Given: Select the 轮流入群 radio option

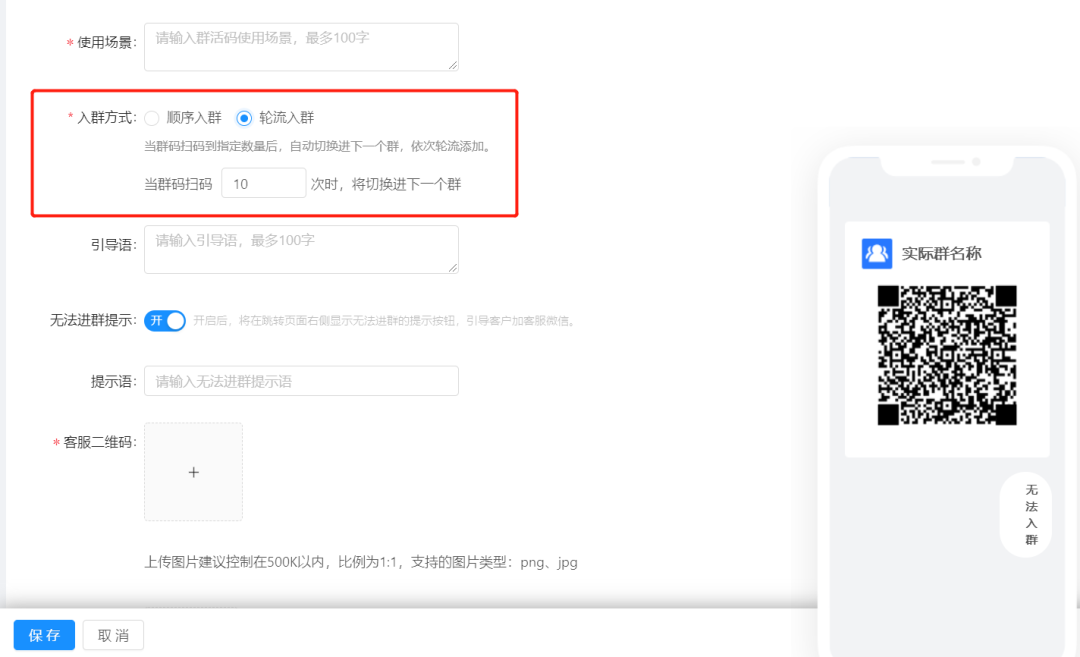Looking at the screenshot, I should tap(244, 118).
